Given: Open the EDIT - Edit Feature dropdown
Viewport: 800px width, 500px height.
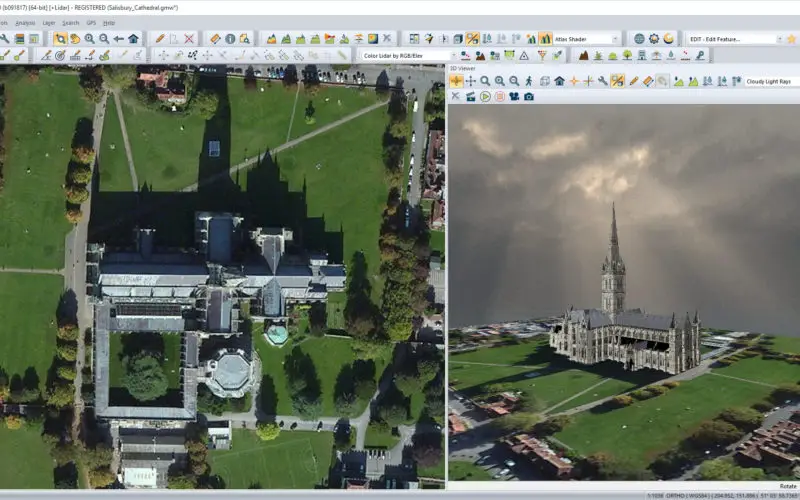Looking at the screenshot, I should click(x=735, y=39).
